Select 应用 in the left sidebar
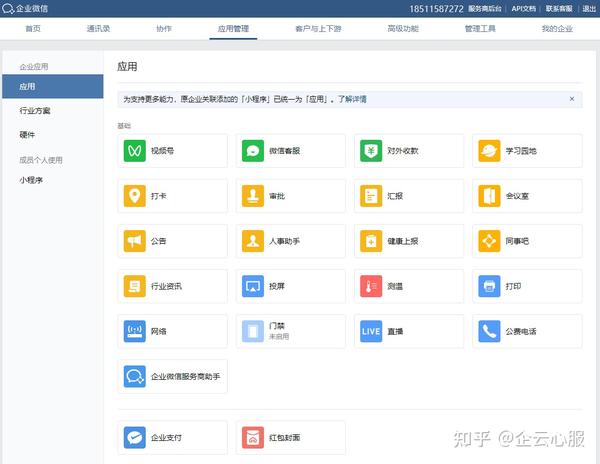 tap(53, 86)
